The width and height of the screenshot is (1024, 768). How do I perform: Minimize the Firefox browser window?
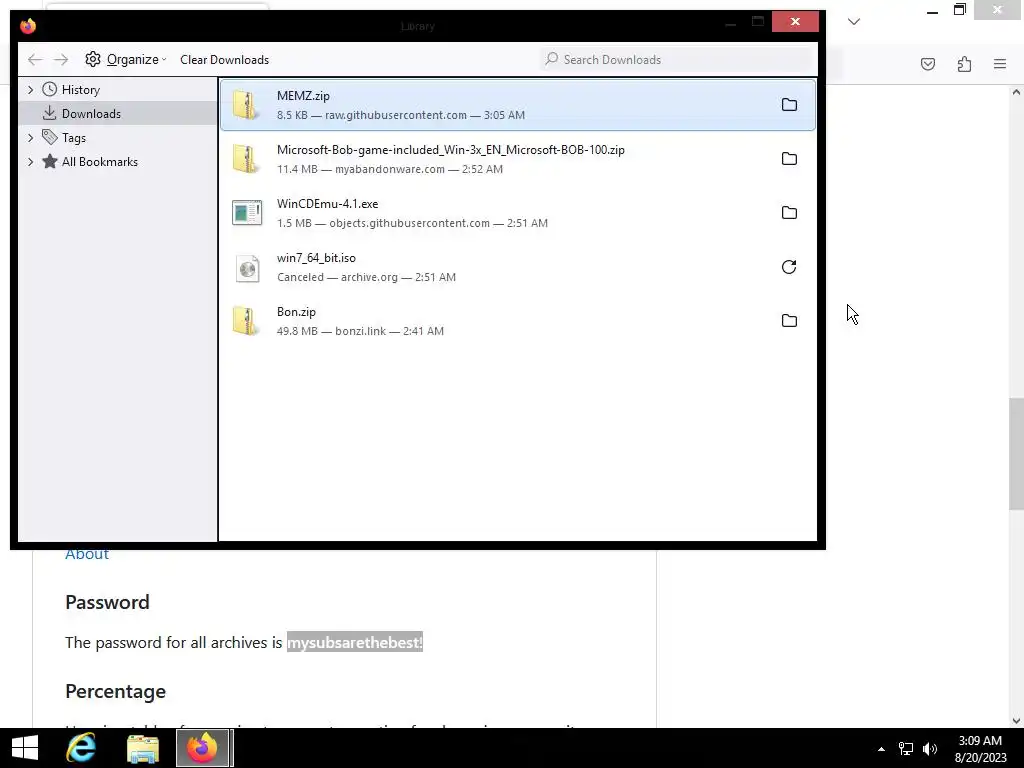pos(932,11)
